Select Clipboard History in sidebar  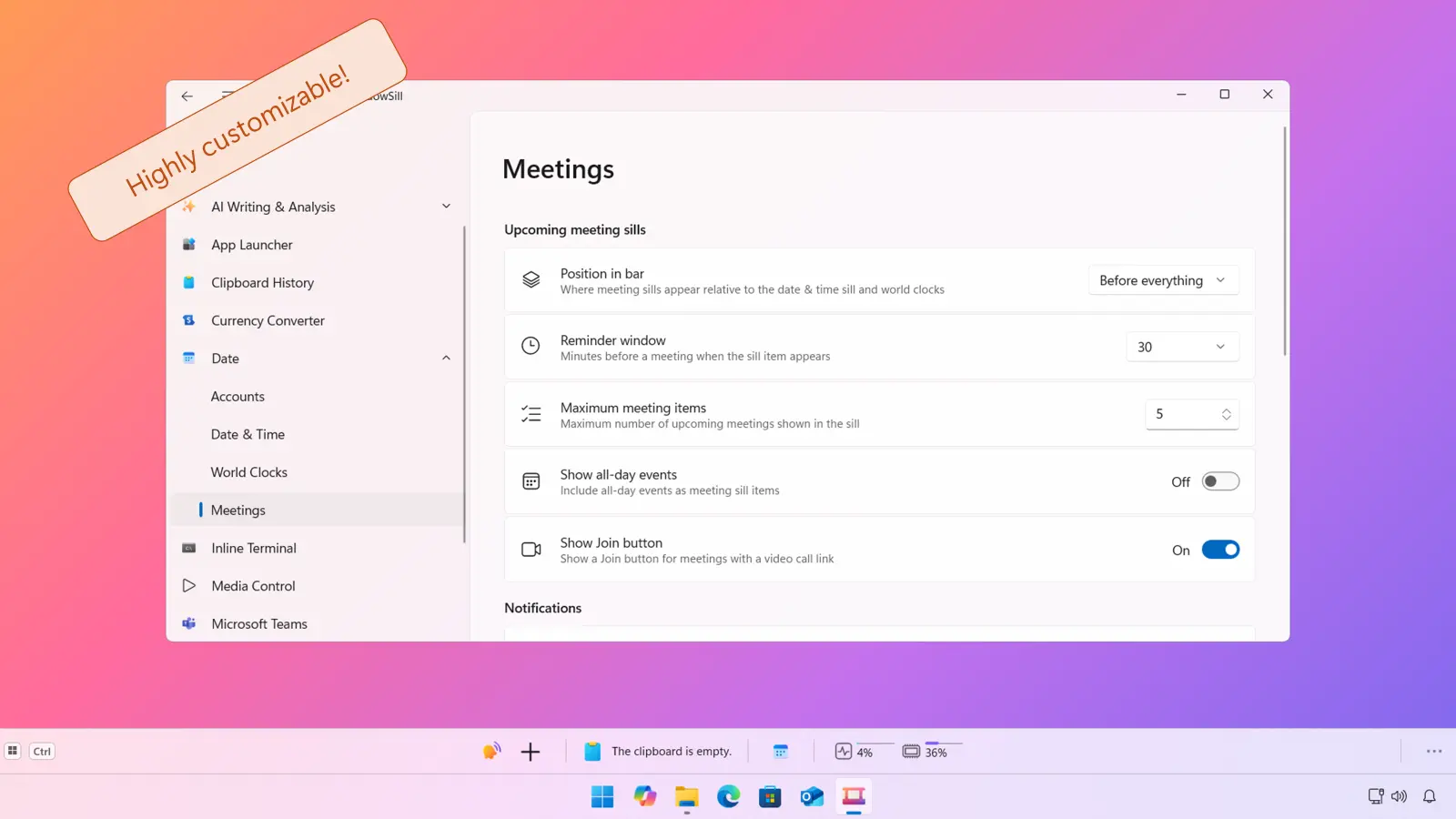[317, 283]
